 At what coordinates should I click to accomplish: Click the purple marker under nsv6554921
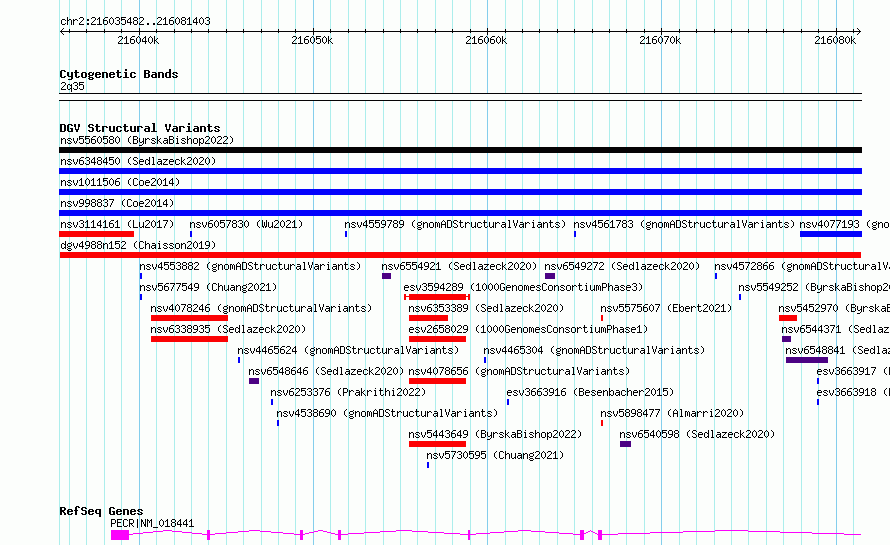coord(387,276)
